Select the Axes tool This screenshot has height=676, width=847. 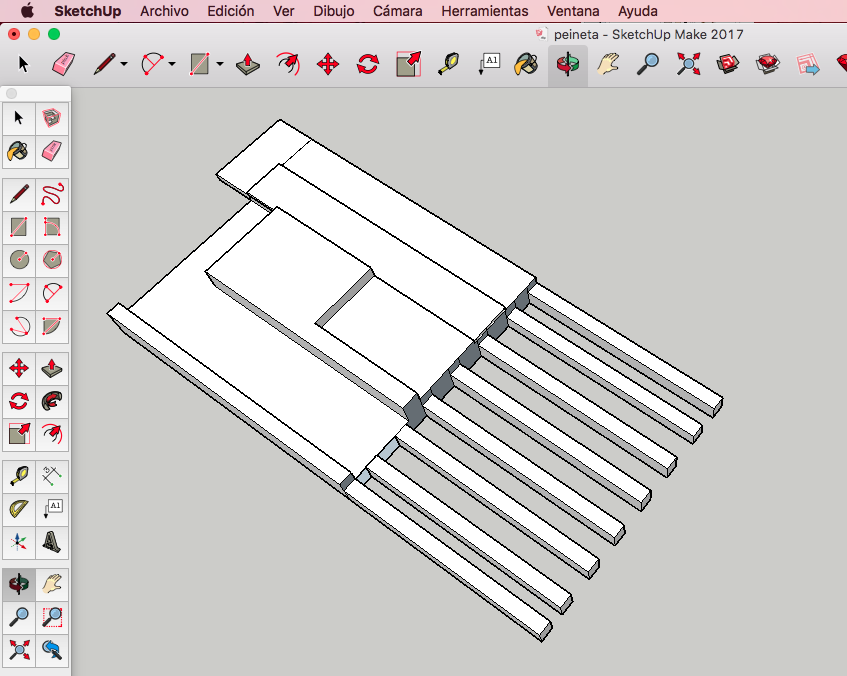[x=19, y=543]
